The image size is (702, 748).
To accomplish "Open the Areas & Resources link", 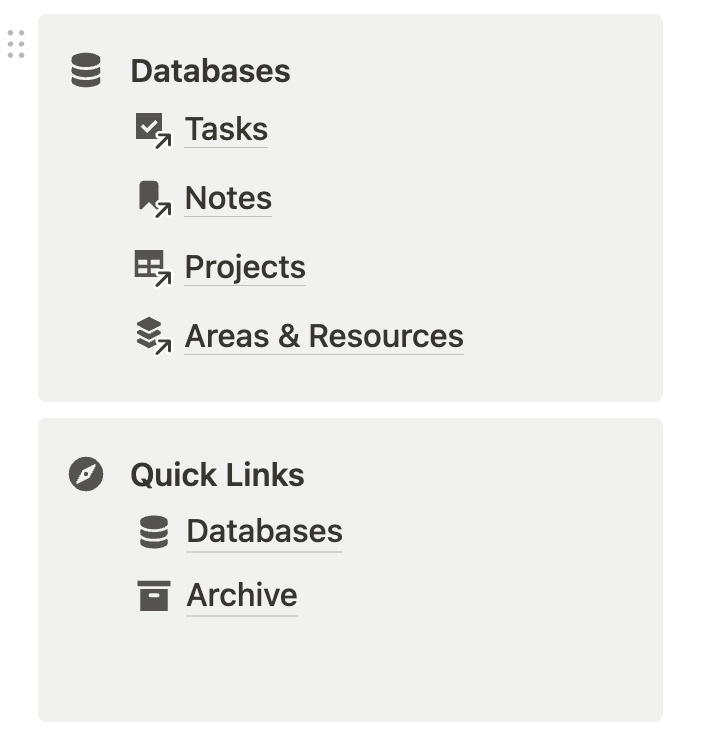I will 324,336.
